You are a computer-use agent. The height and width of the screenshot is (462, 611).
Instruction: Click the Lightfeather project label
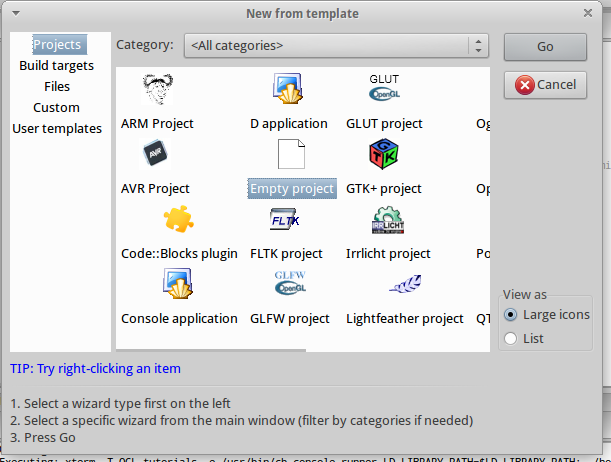coord(405,319)
